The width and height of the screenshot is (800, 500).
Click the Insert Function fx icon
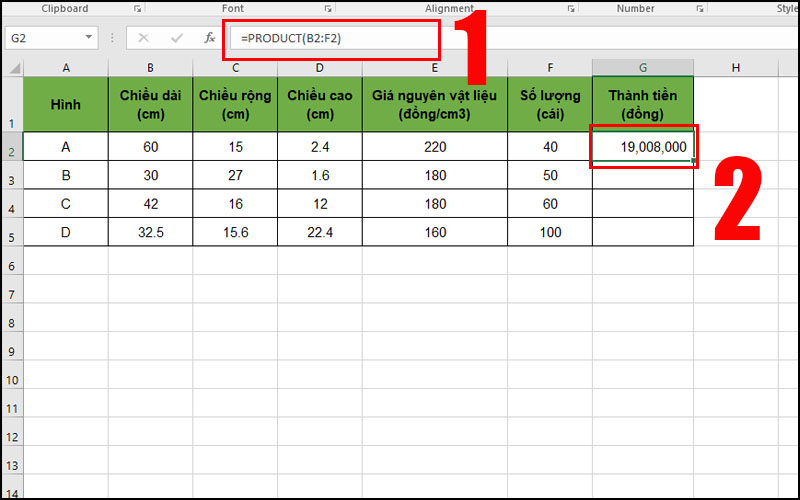pos(209,38)
